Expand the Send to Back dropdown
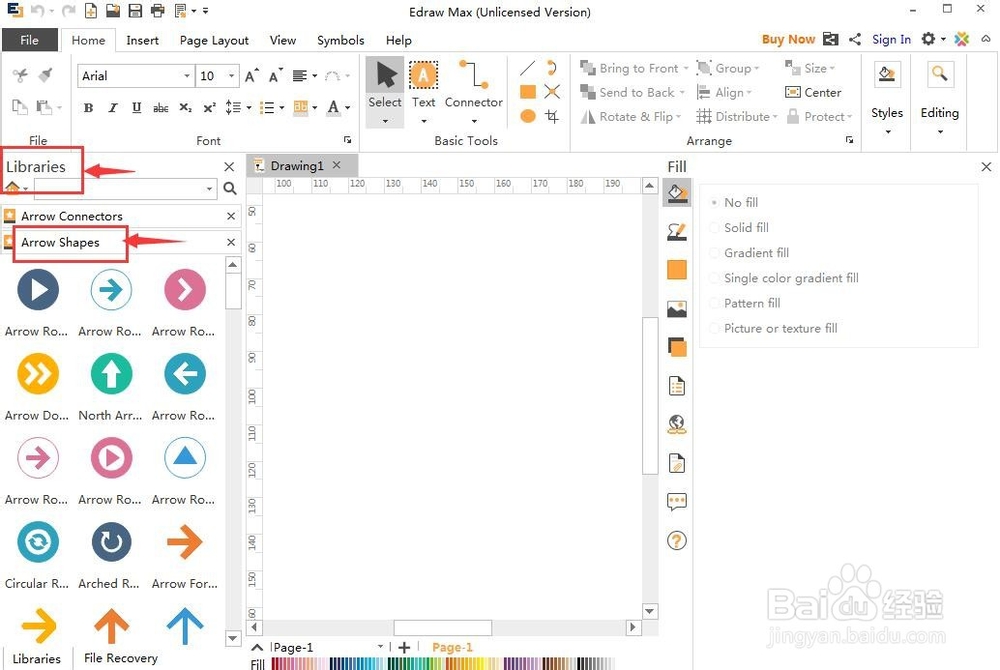1000x670 pixels. point(682,92)
